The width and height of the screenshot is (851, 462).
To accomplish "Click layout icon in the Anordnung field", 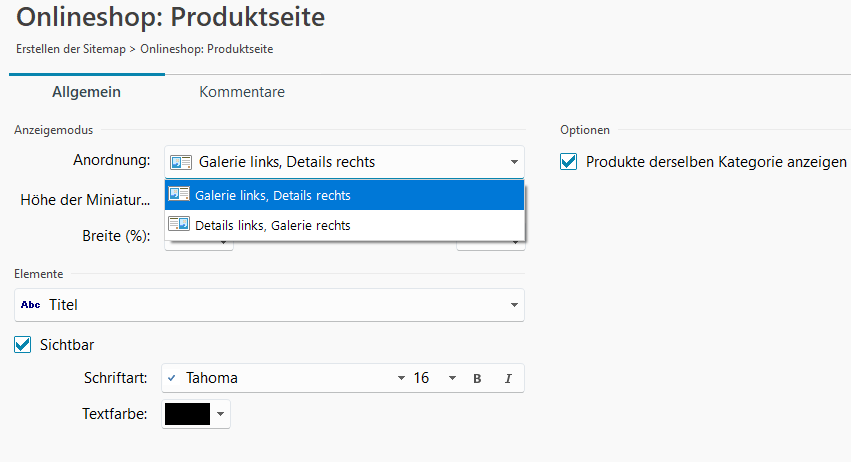I will coord(181,162).
